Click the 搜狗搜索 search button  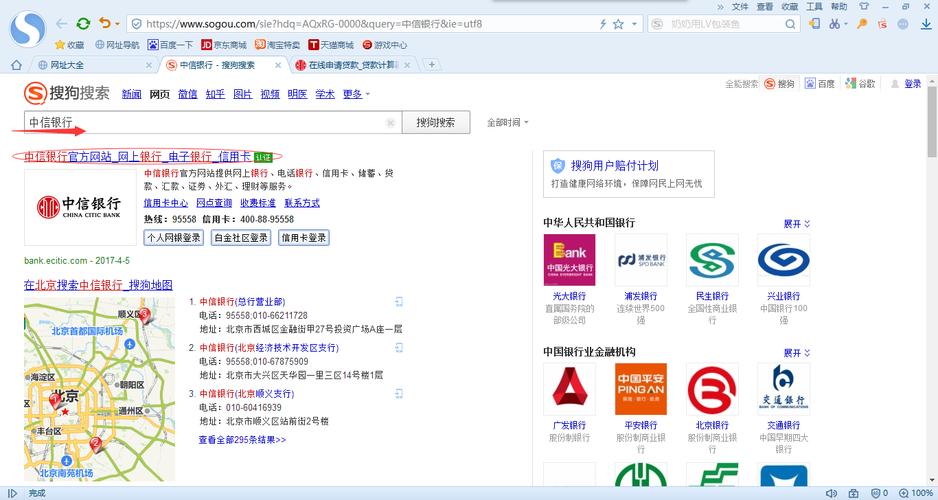[x=436, y=123]
